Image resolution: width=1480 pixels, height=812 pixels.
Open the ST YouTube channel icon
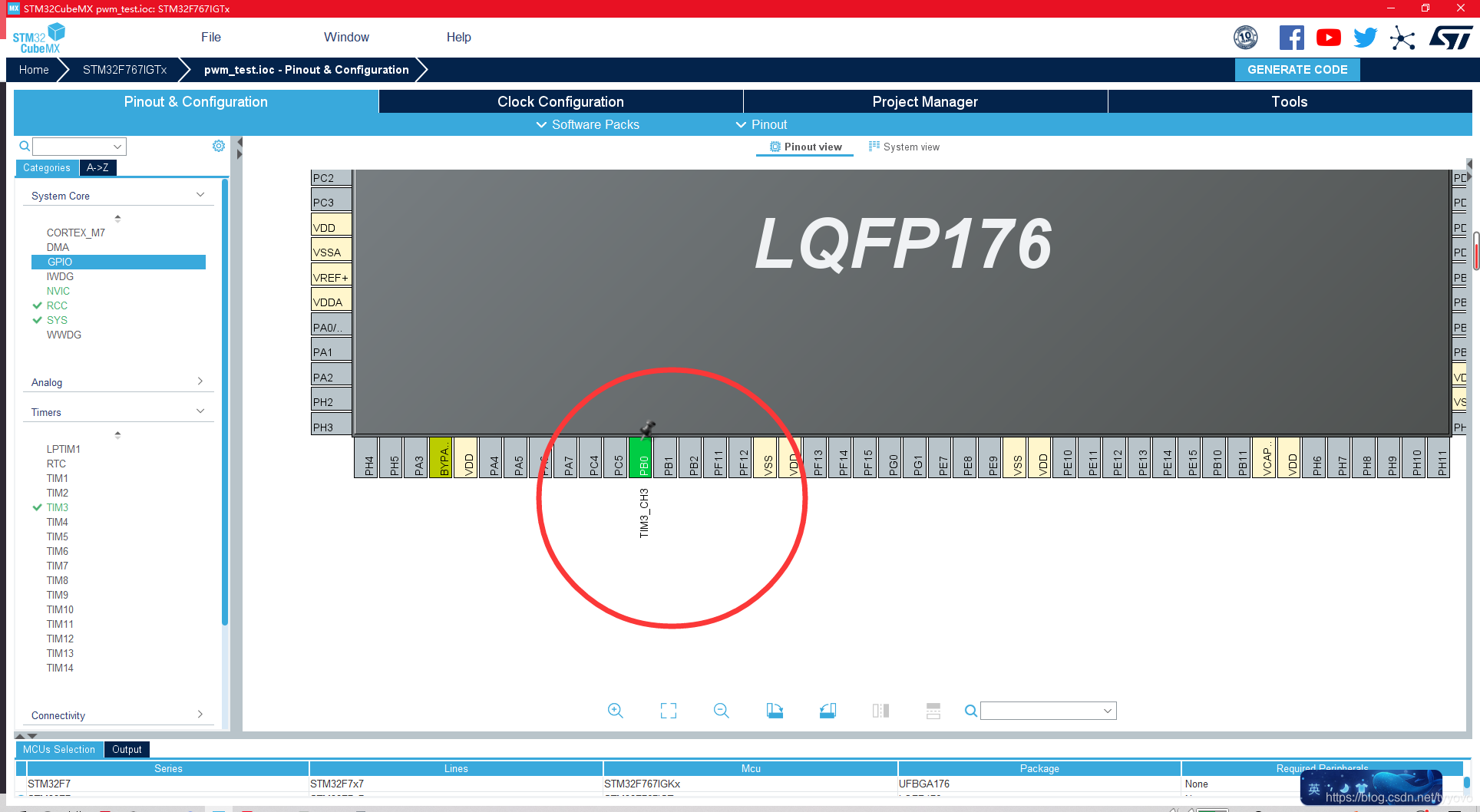point(1329,38)
